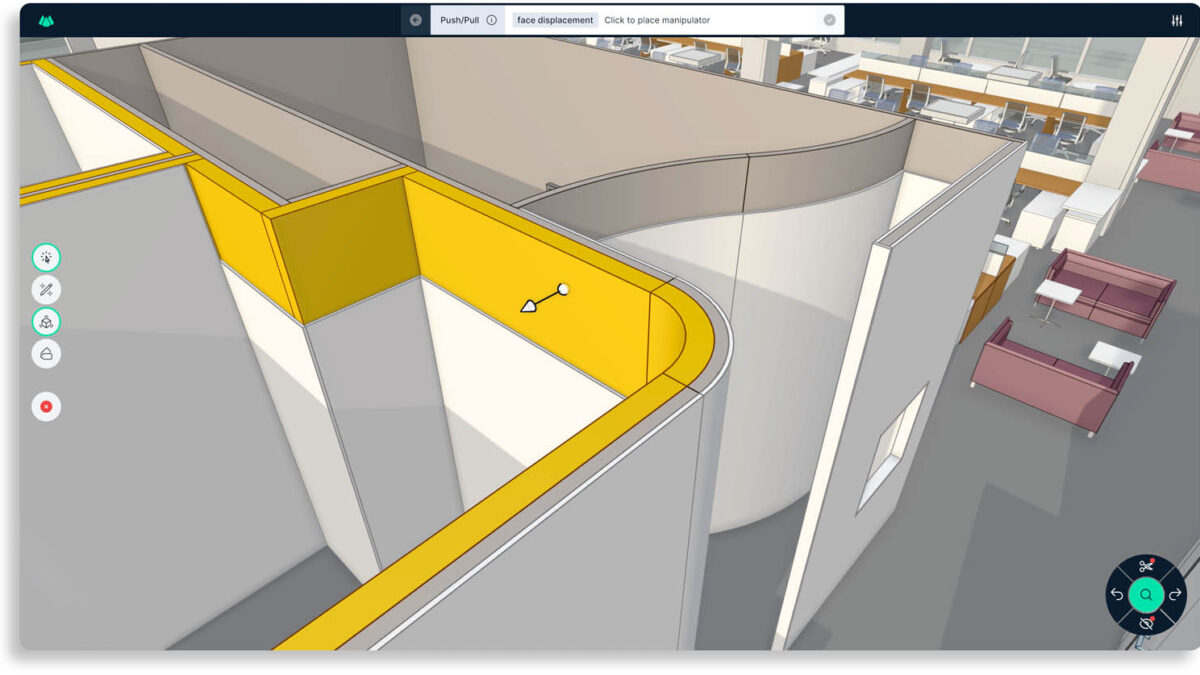The width and height of the screenshot is (1200, 675).
Task: Toggle the 3D cube transform tool
Action: (x=46, y=322)
